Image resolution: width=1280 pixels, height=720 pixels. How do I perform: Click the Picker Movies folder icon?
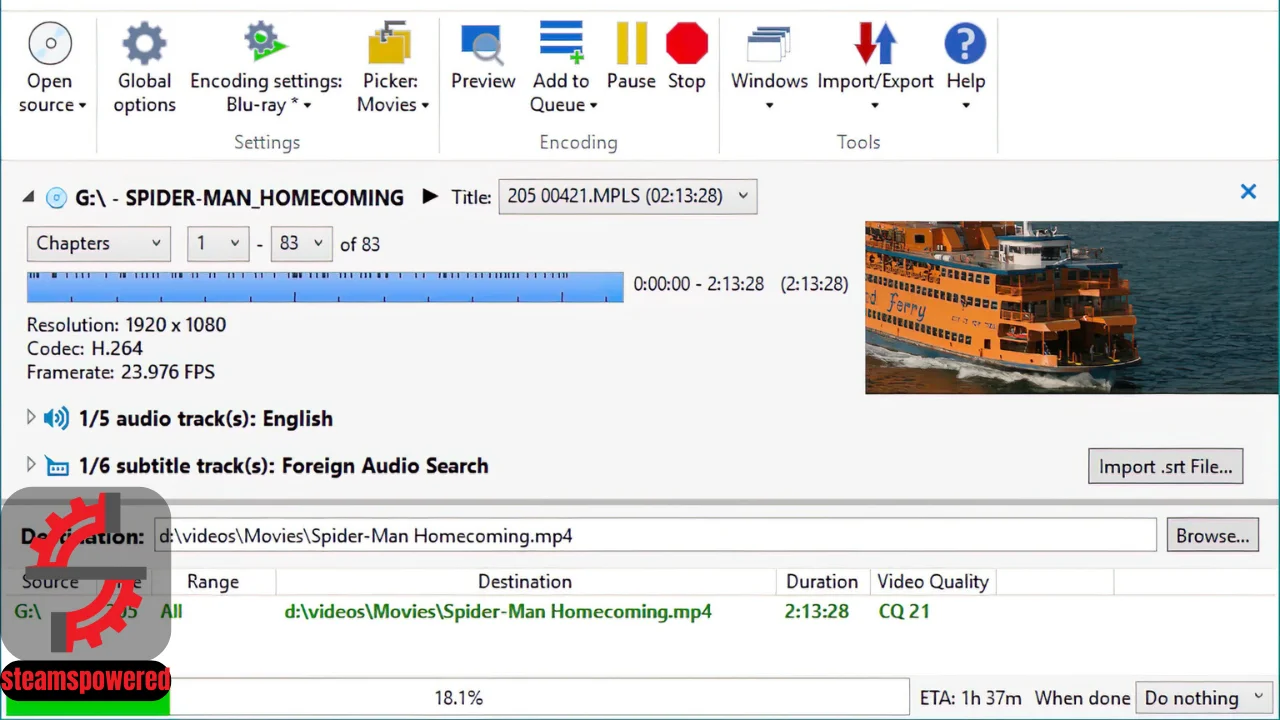(391, 43)
